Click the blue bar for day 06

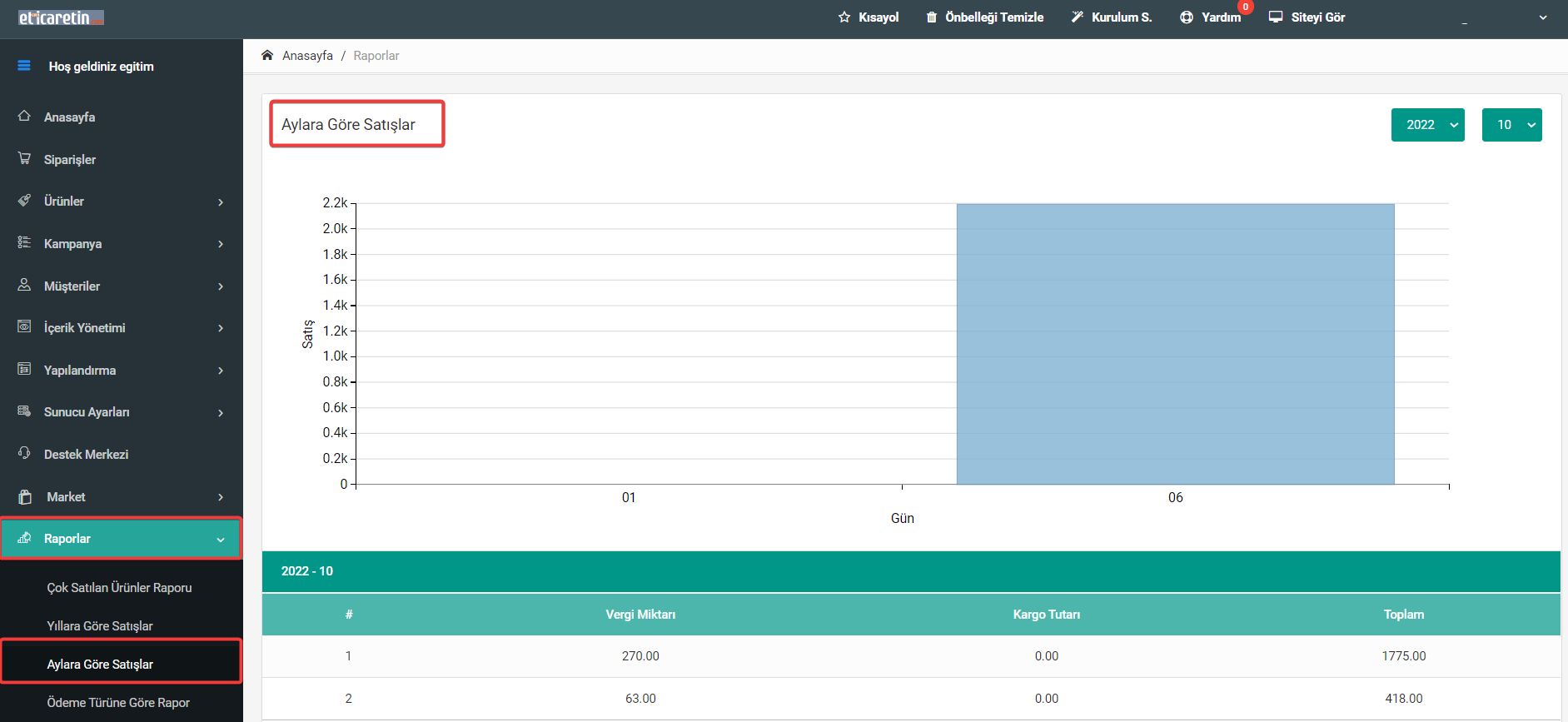[1175, 344]
